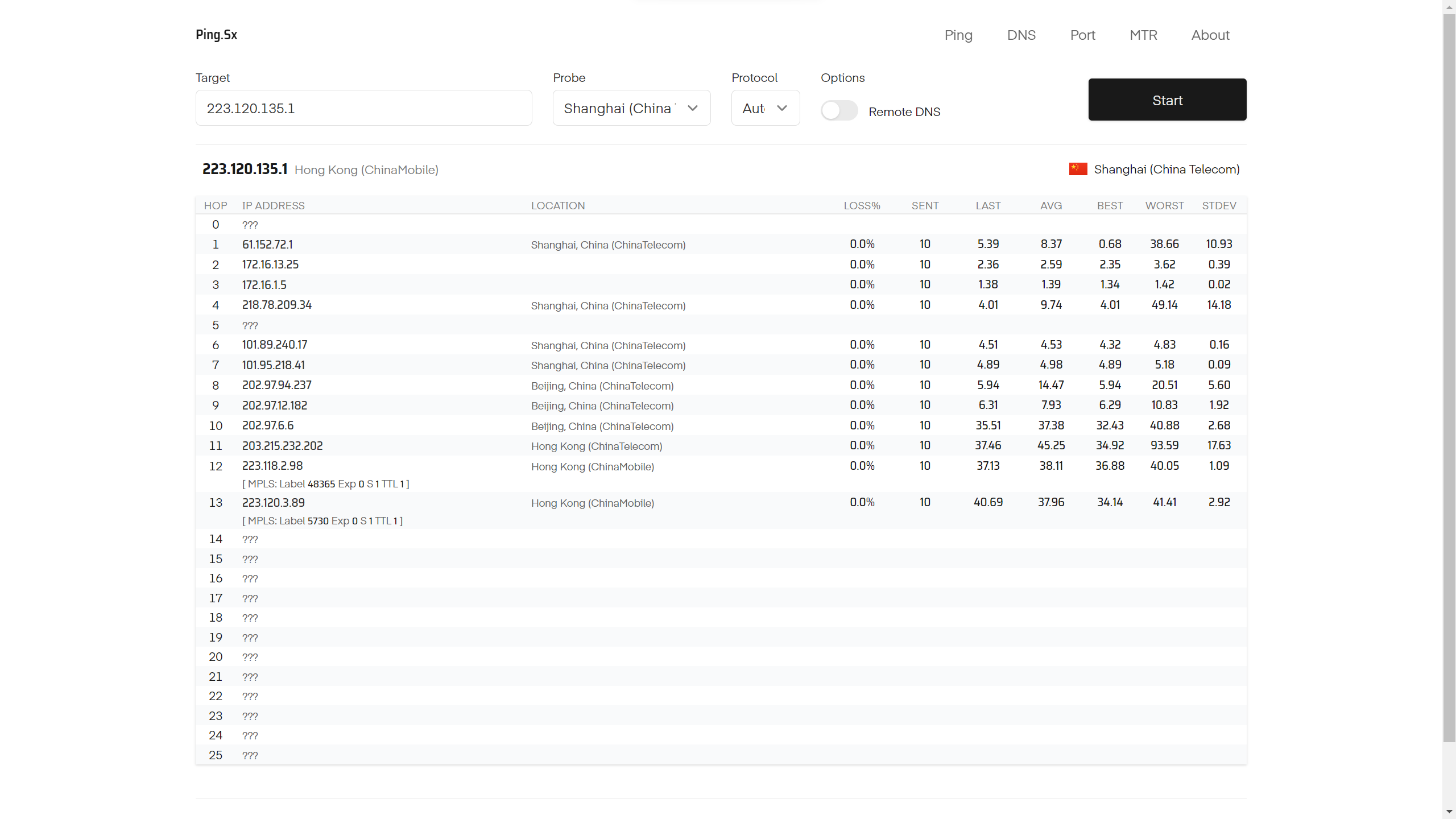Click the LOSS% column header
1456x819 pixels.
pyautogui.click(x=862, y=206)
